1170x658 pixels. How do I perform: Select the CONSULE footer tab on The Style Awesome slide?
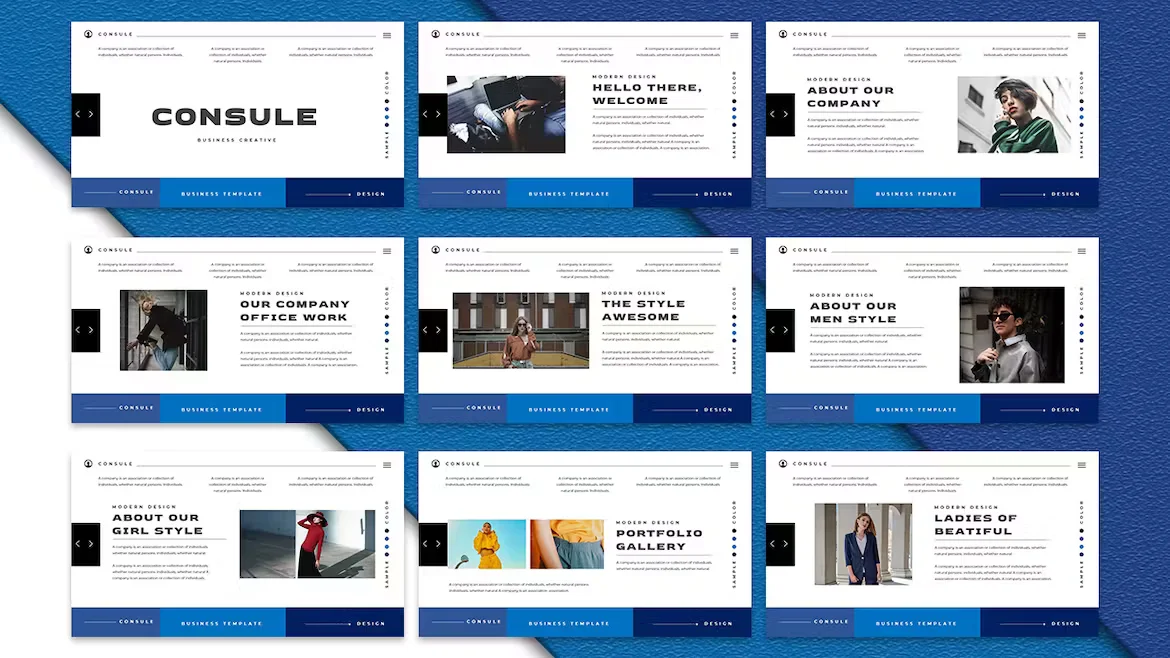pyautogui.click(x=483, y=408)
